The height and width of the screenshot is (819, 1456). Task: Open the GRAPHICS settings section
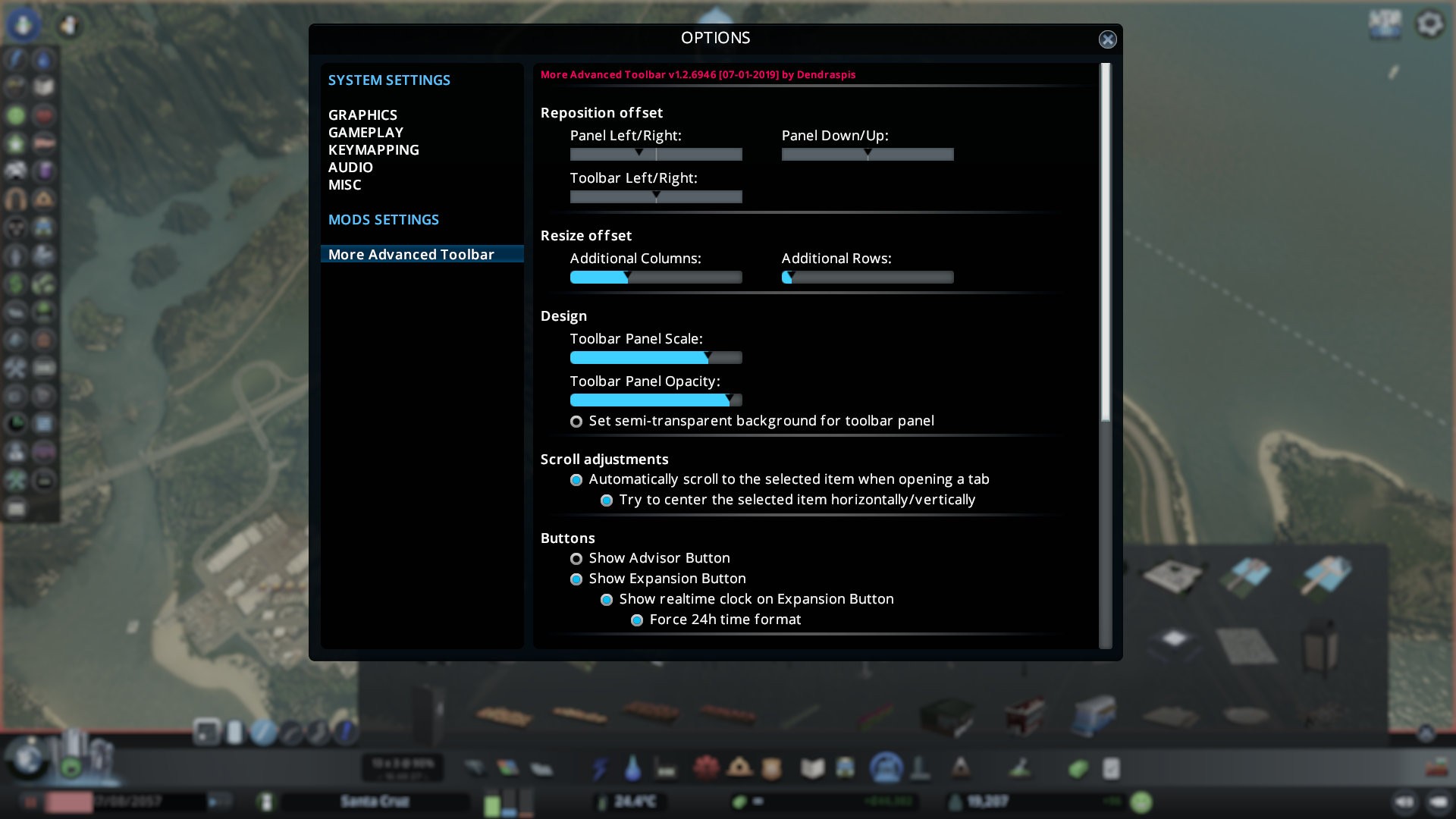pyautogui.click(x=362, y=115)
